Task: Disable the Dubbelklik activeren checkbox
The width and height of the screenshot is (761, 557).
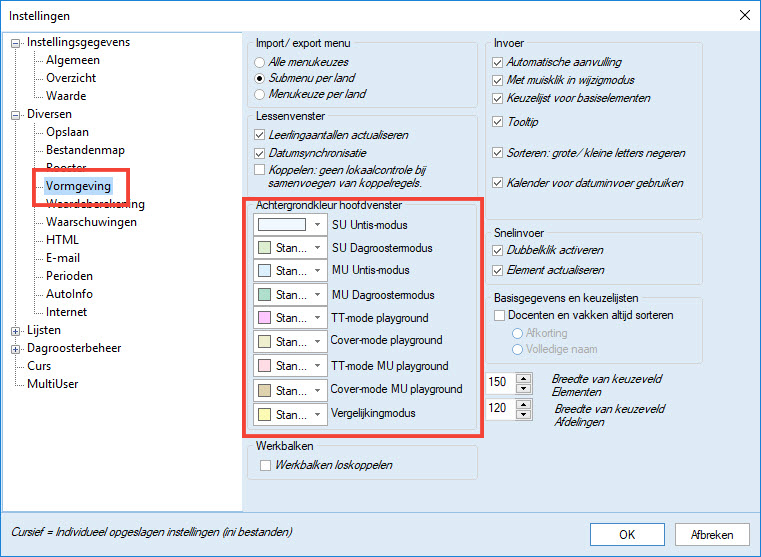Action: (498, 250)
